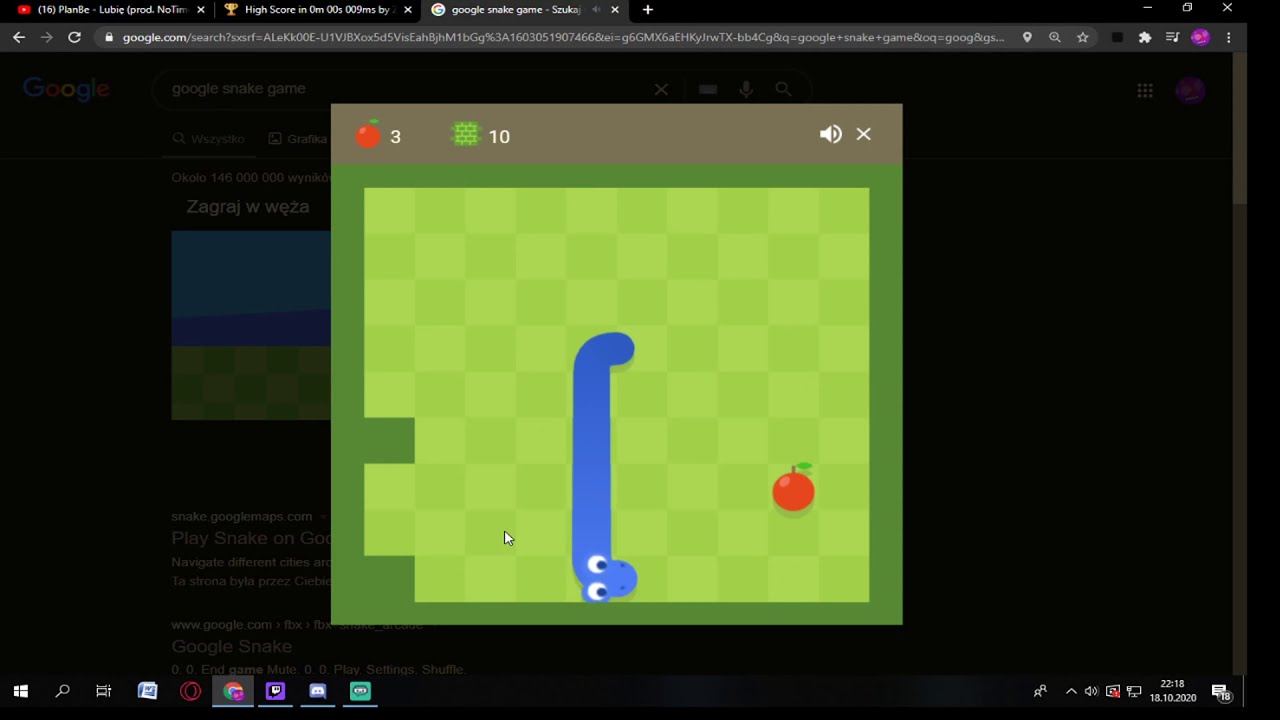
Task: Close the snake game overlay
Action: click(x=864, y=134)
